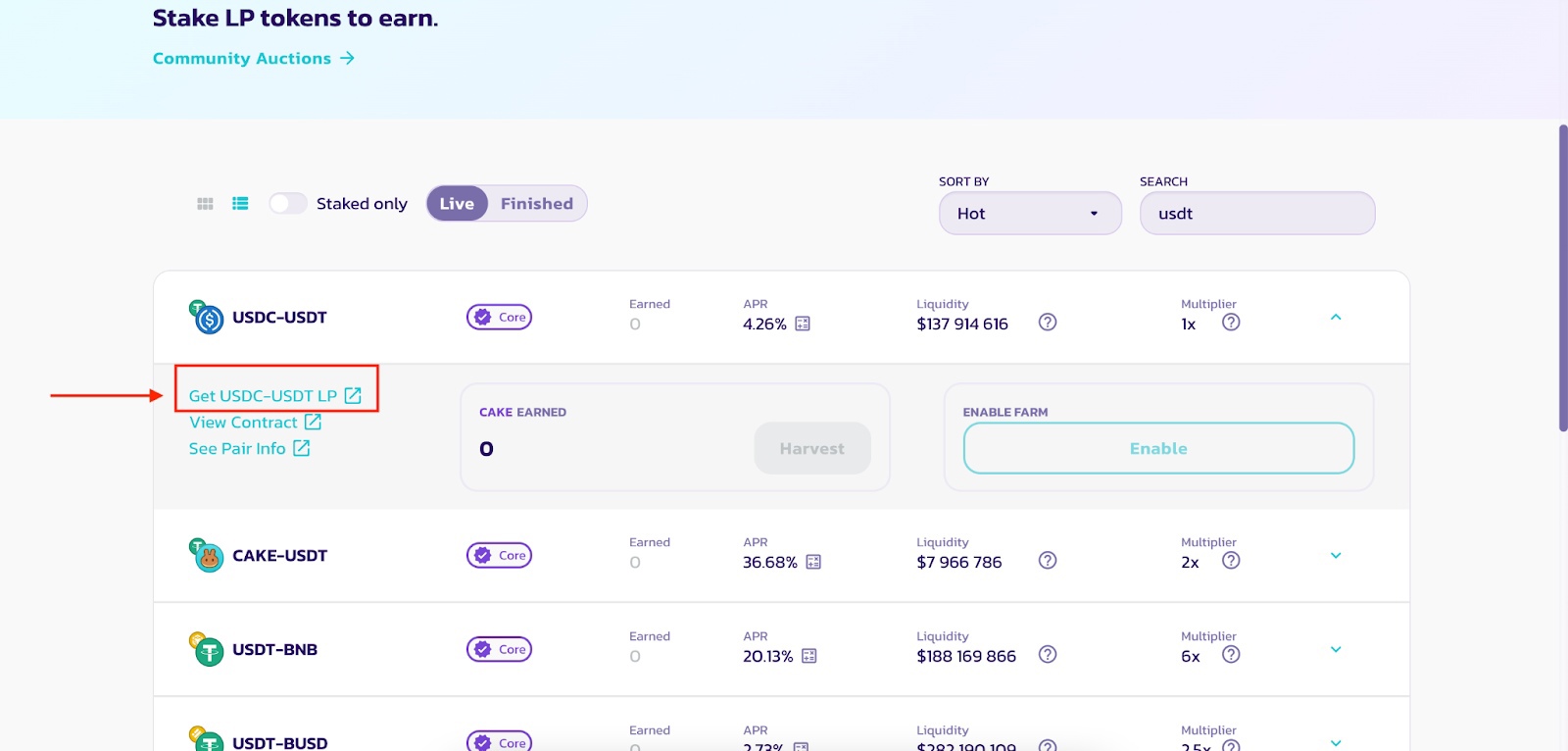The height and width of the screenshot is (751, 1568).
Task: Open the Community Auctions link
Action: coord(254,58)
